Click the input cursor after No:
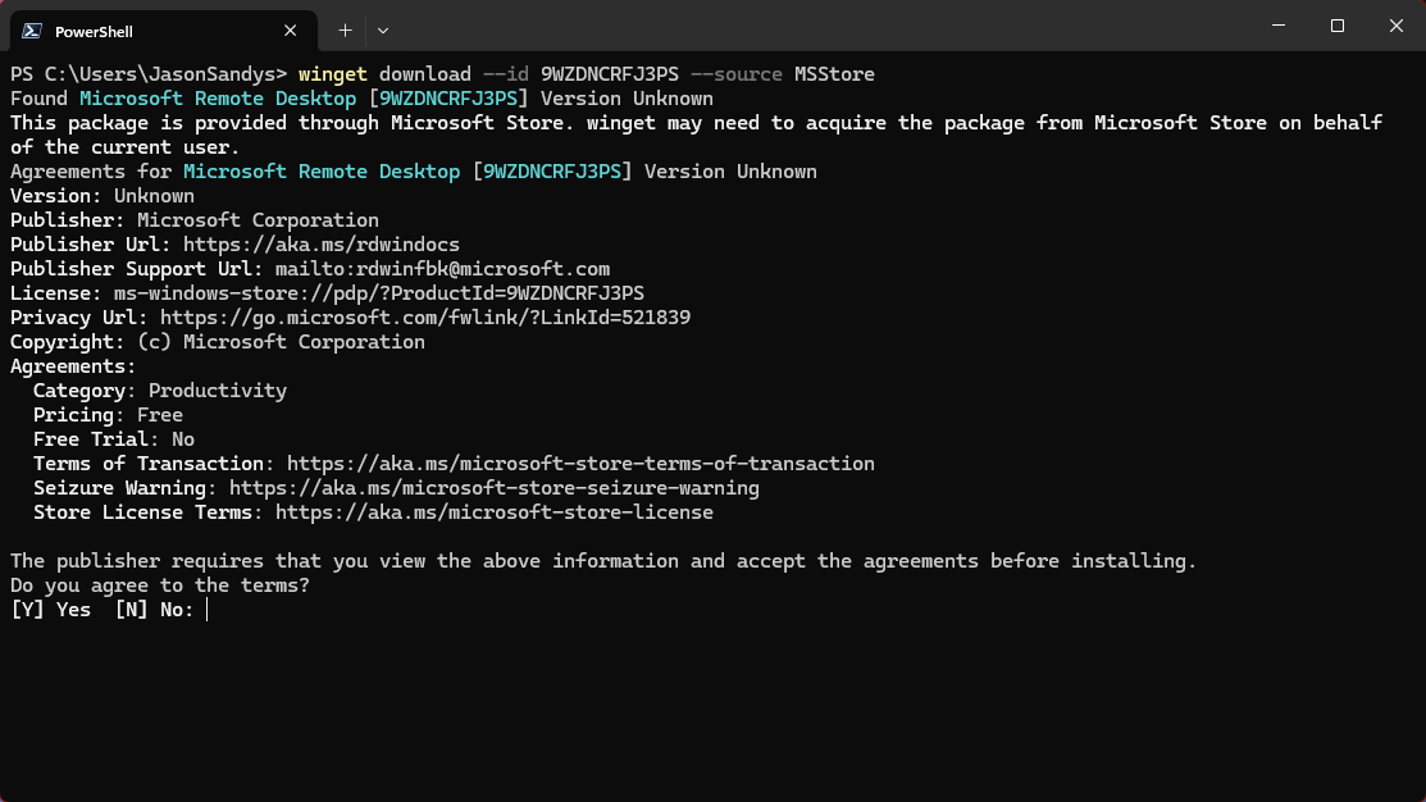Image resolution: width=1426 pixels, height=802 pixels. (207, 610)
